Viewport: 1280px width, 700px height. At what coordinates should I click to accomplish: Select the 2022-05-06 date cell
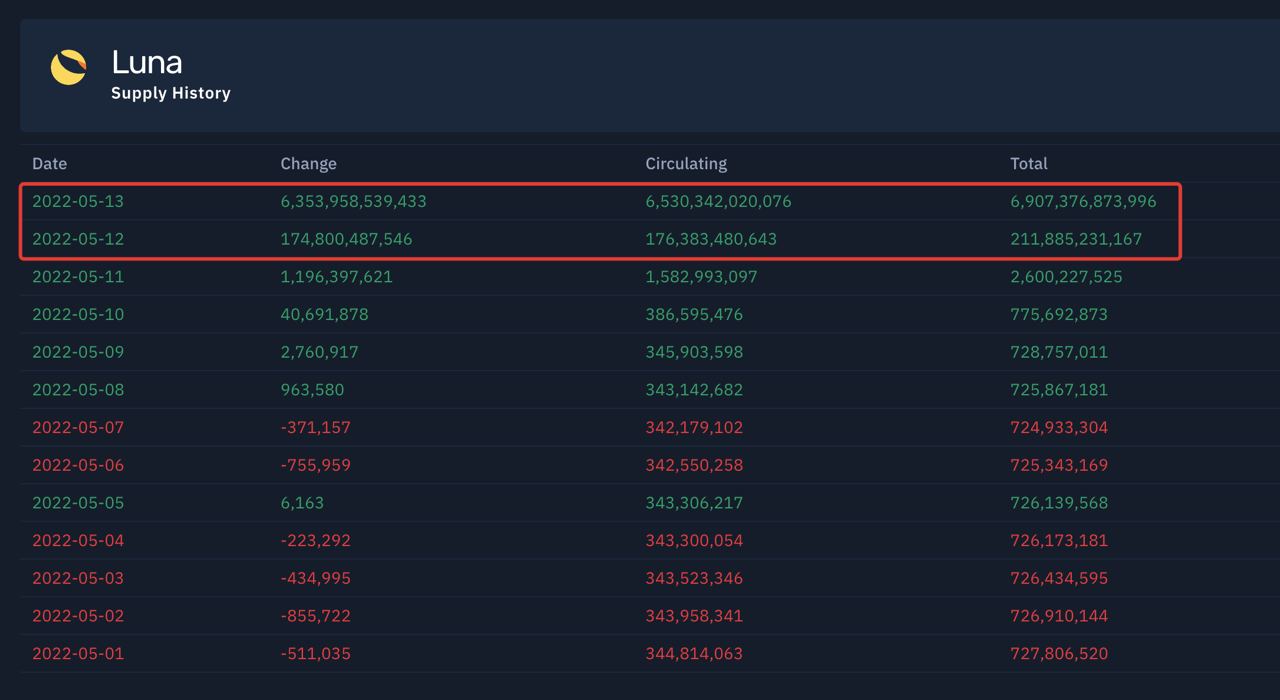78,465
